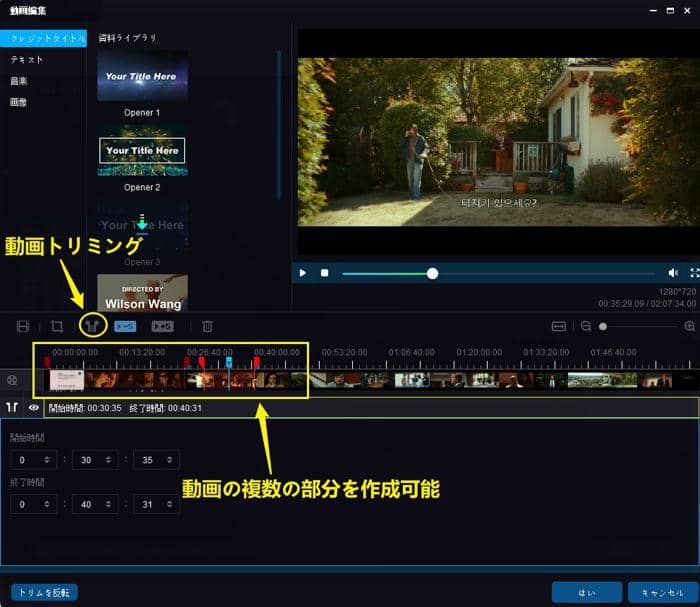Screen dimensions: 700x607
Task: Click the plus 5 frame step button
Action: click(x=162, y=326)
